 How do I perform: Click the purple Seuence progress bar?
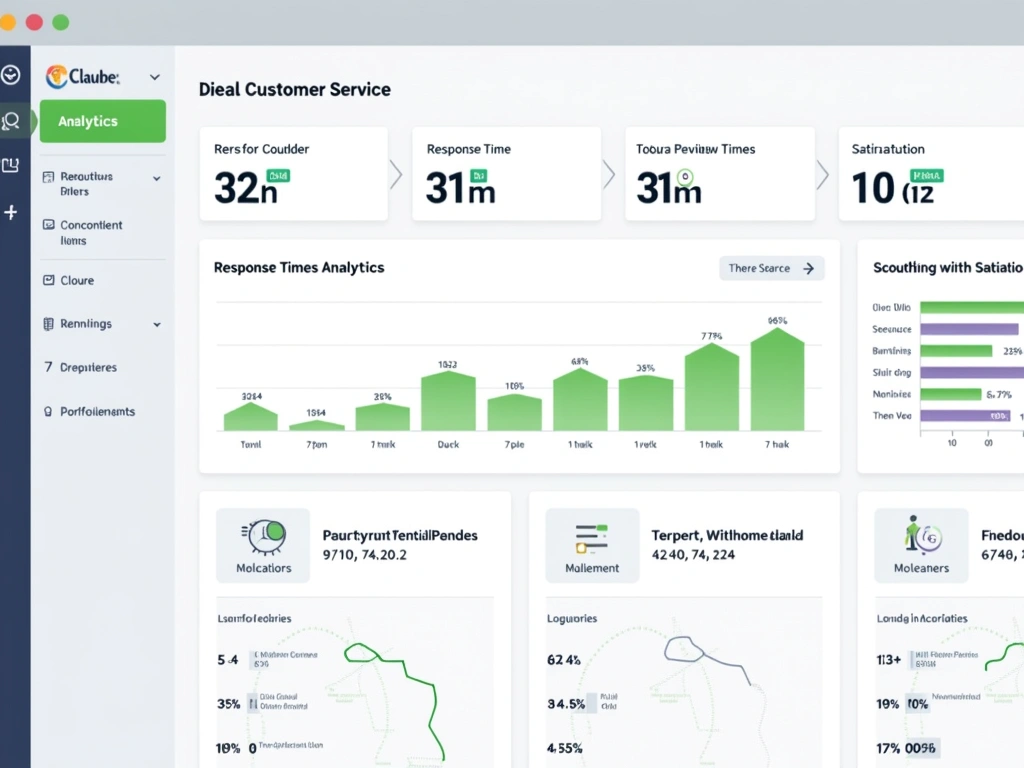[970, 328]
